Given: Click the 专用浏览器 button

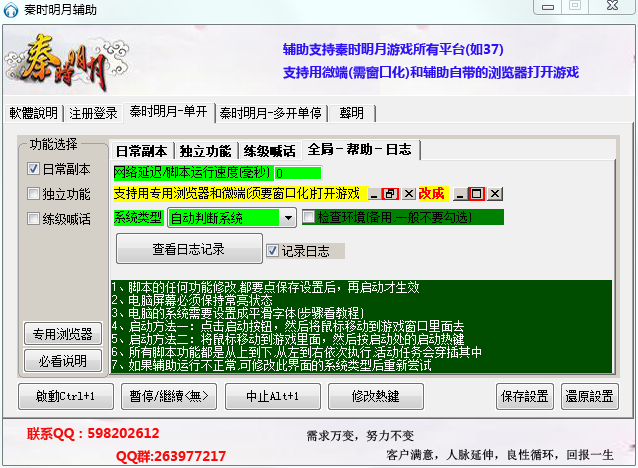Looking at the screenshot, I should (x=62, y=334).
